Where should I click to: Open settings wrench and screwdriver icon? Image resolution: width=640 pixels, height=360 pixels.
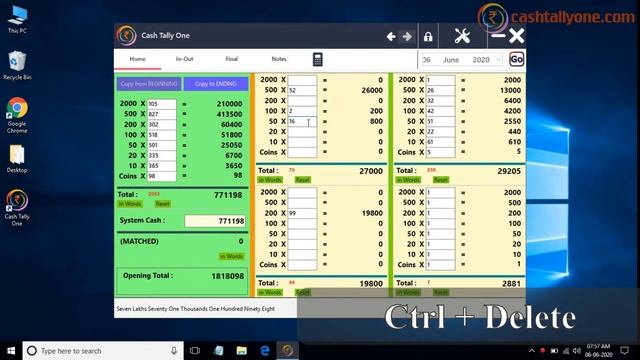[462, 36]
